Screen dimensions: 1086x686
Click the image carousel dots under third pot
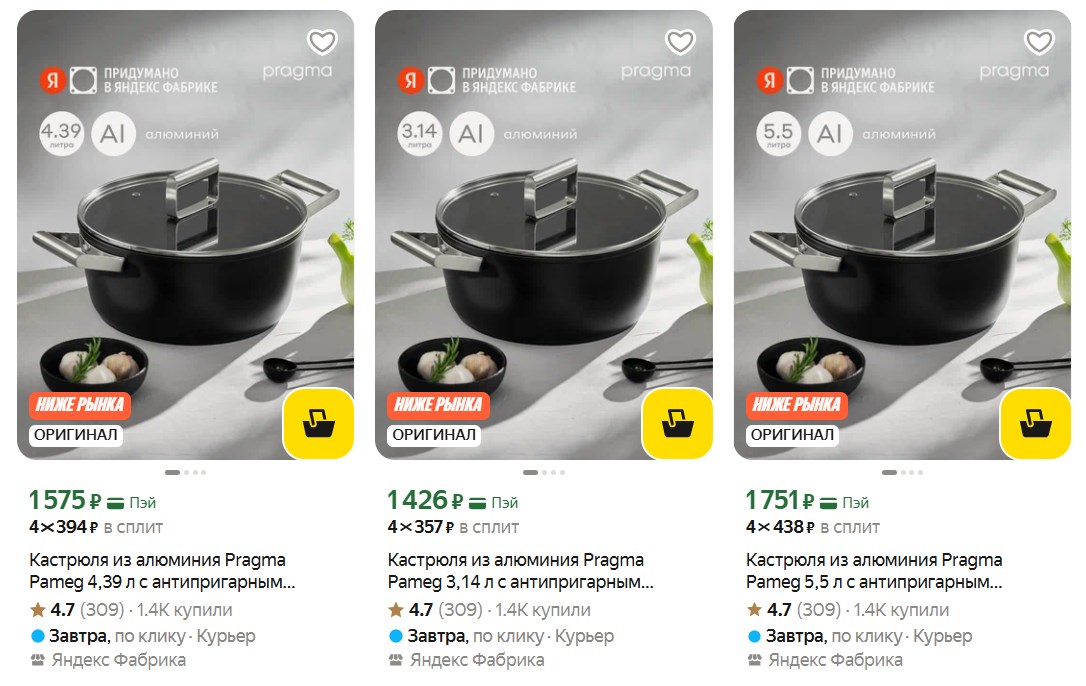902,472
